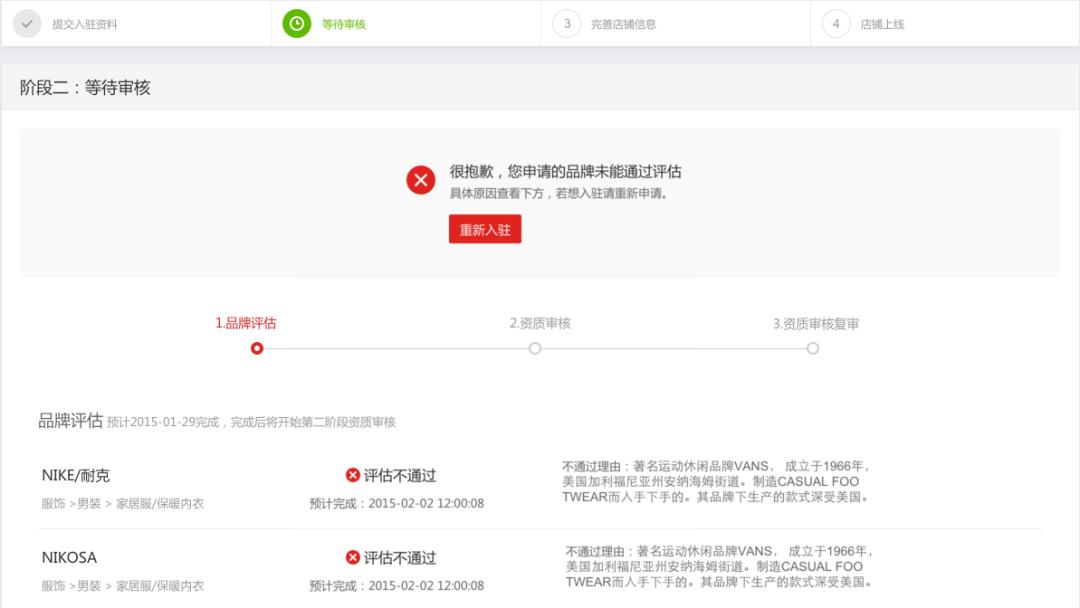Viewport: 1080px width, 608px height.
Task: Select the 3.资质审核复审 progress dot
Action: click(813, 349)
